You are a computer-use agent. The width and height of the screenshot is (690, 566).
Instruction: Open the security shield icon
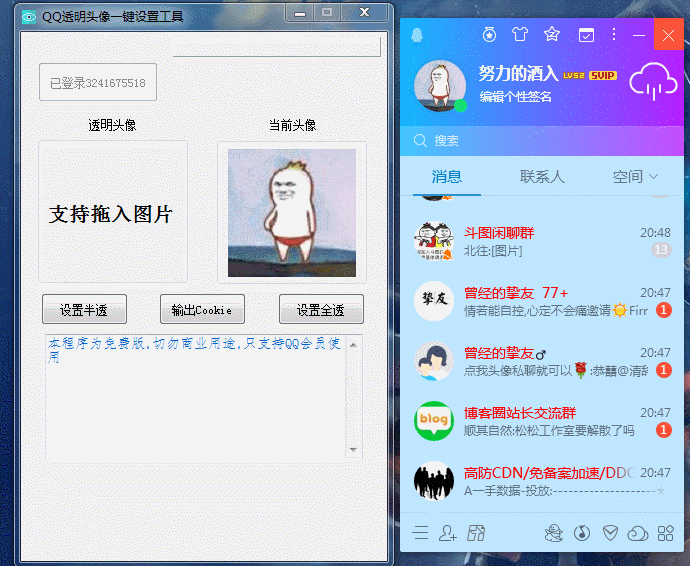click(x=610, y=533)
